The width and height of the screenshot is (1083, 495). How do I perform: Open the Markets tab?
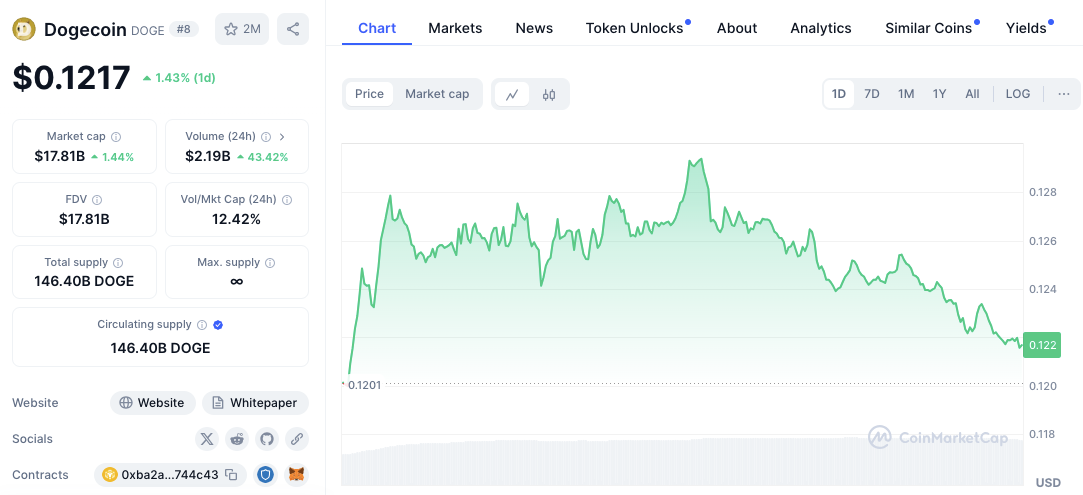point(455,28)
